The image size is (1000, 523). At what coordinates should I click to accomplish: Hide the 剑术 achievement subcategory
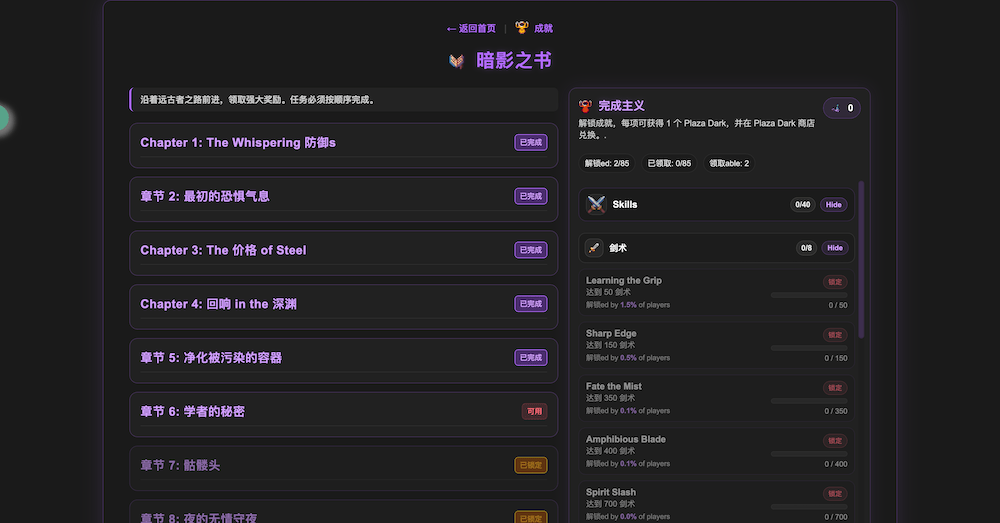pyautogui.click(x=834, y=248)
